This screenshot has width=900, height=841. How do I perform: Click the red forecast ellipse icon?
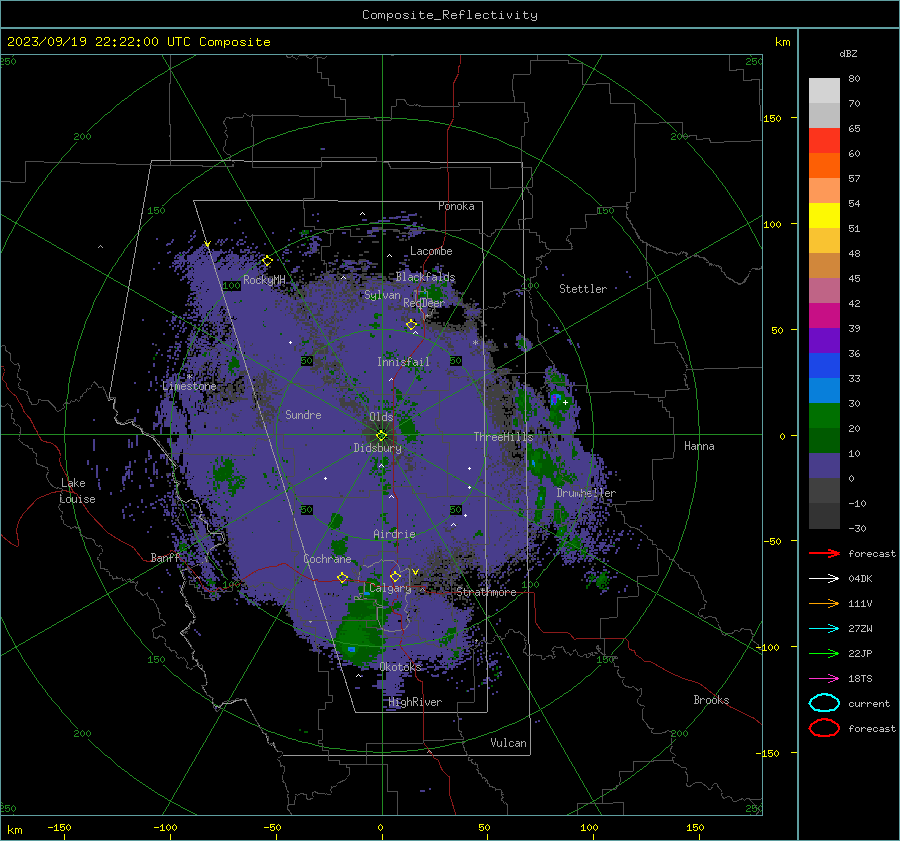(824, 728)
